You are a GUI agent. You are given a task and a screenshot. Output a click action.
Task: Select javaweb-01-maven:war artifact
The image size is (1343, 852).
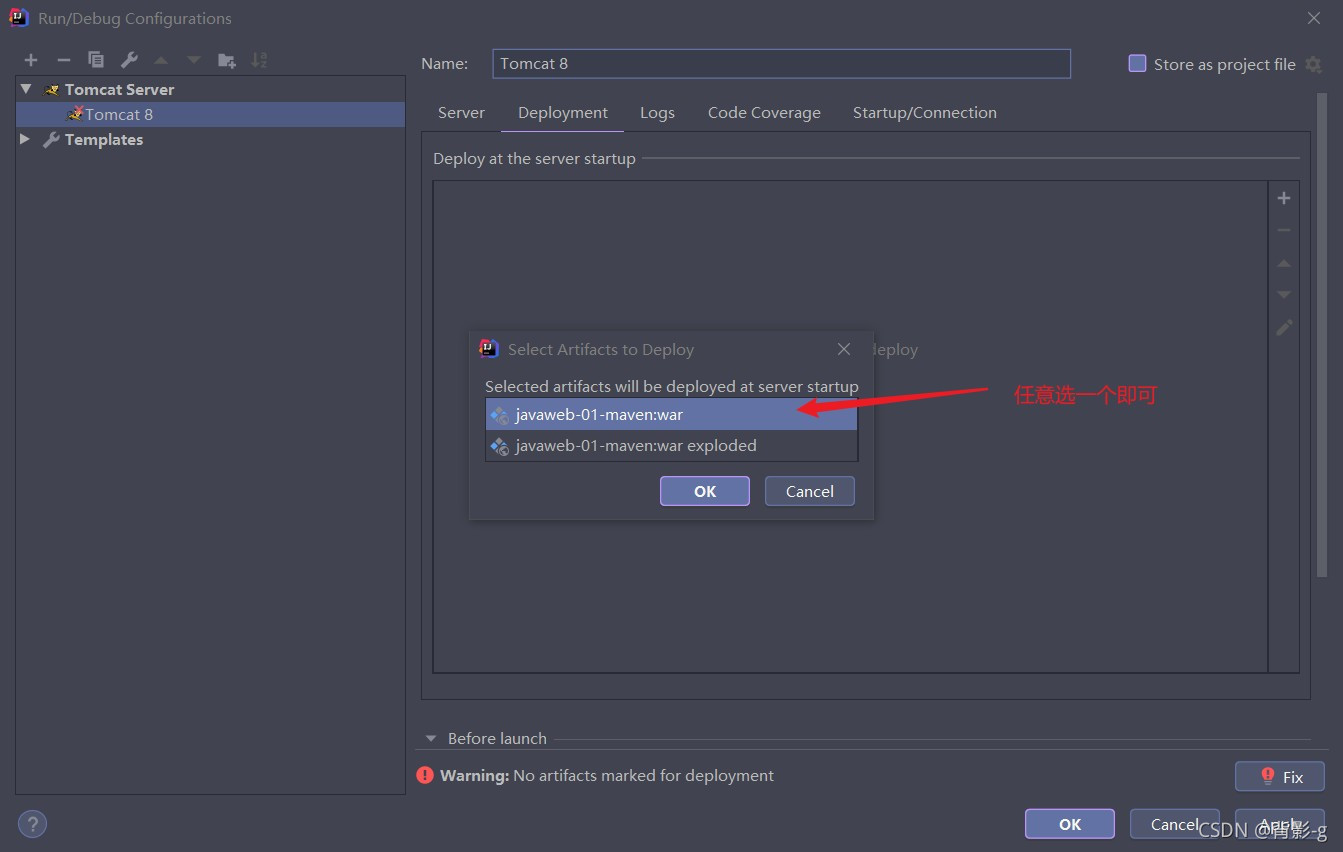coord(671,414)
